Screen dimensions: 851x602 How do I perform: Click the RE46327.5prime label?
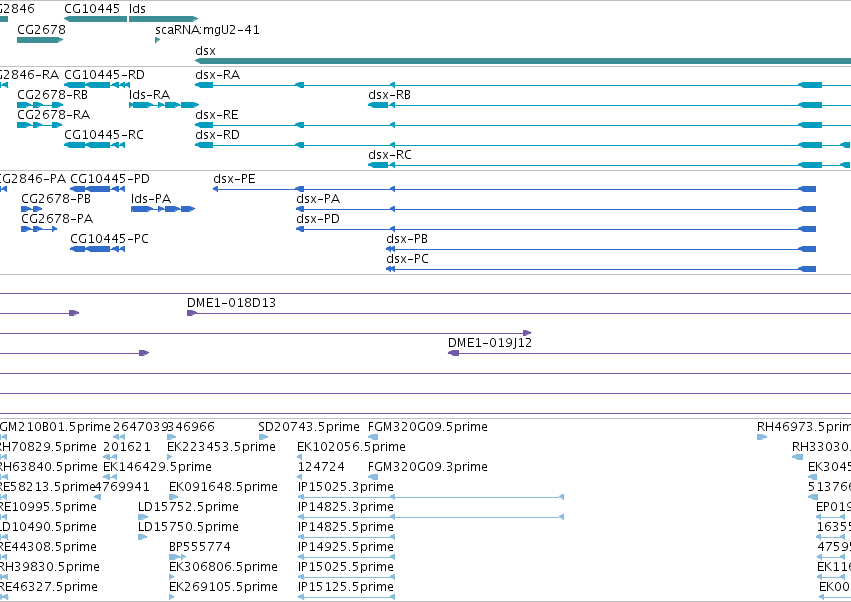tap(48, 587)
